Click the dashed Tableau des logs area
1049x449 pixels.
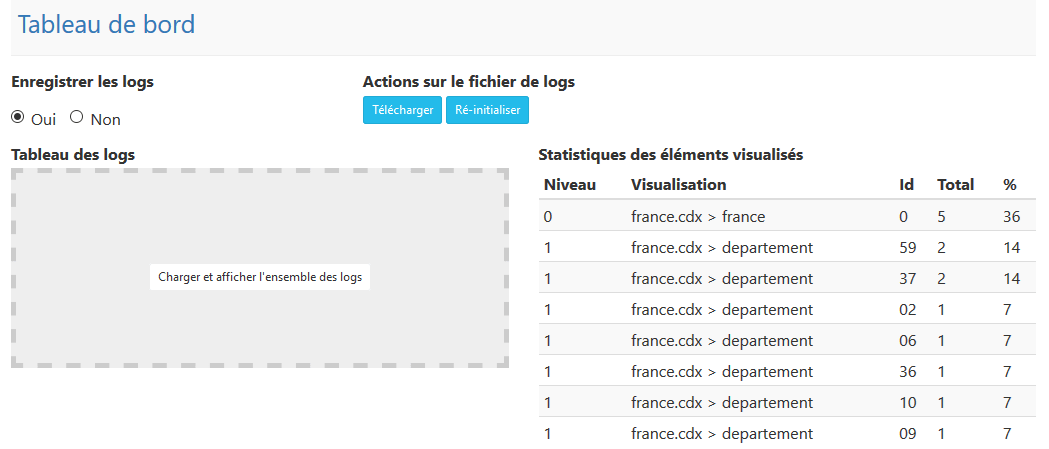(260, 268)
